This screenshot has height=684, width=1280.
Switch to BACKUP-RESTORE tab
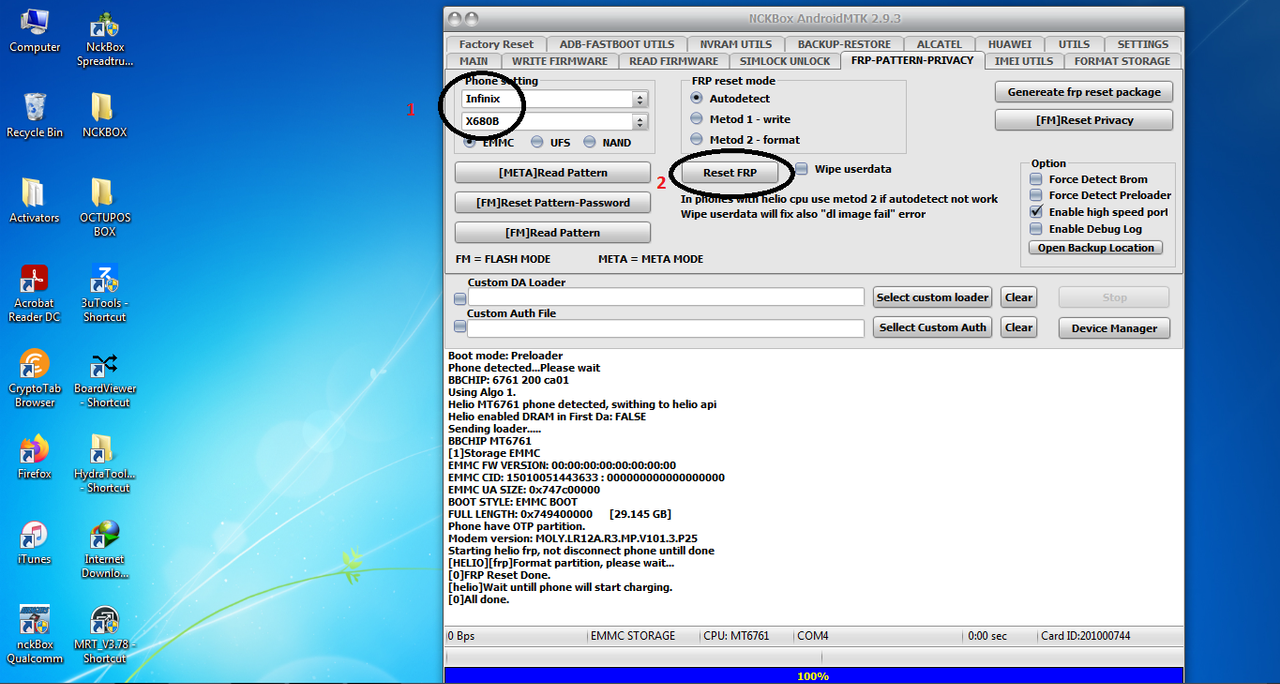click(x=845, y=44)
